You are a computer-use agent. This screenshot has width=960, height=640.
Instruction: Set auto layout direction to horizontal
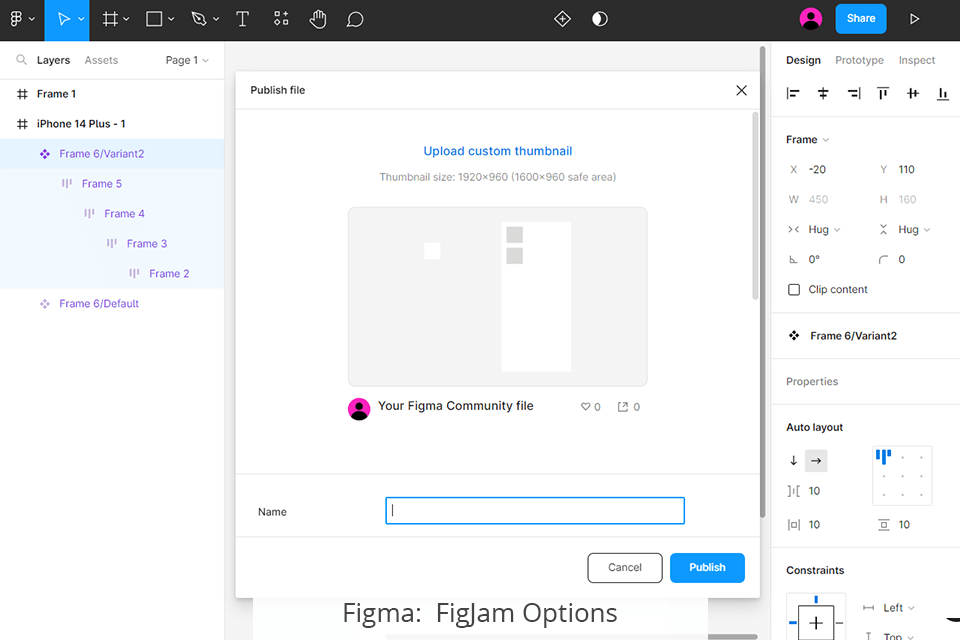point(816,461)
